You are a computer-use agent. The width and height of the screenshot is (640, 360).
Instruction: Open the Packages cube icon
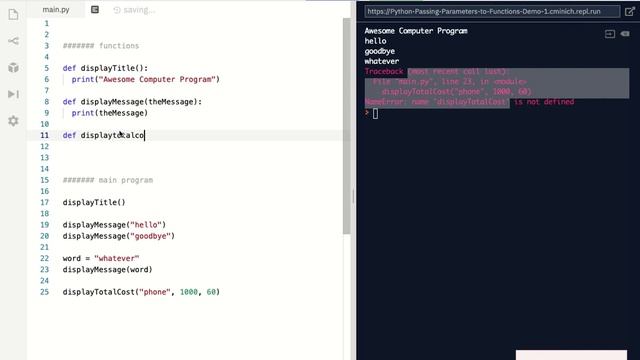(13, 67)
